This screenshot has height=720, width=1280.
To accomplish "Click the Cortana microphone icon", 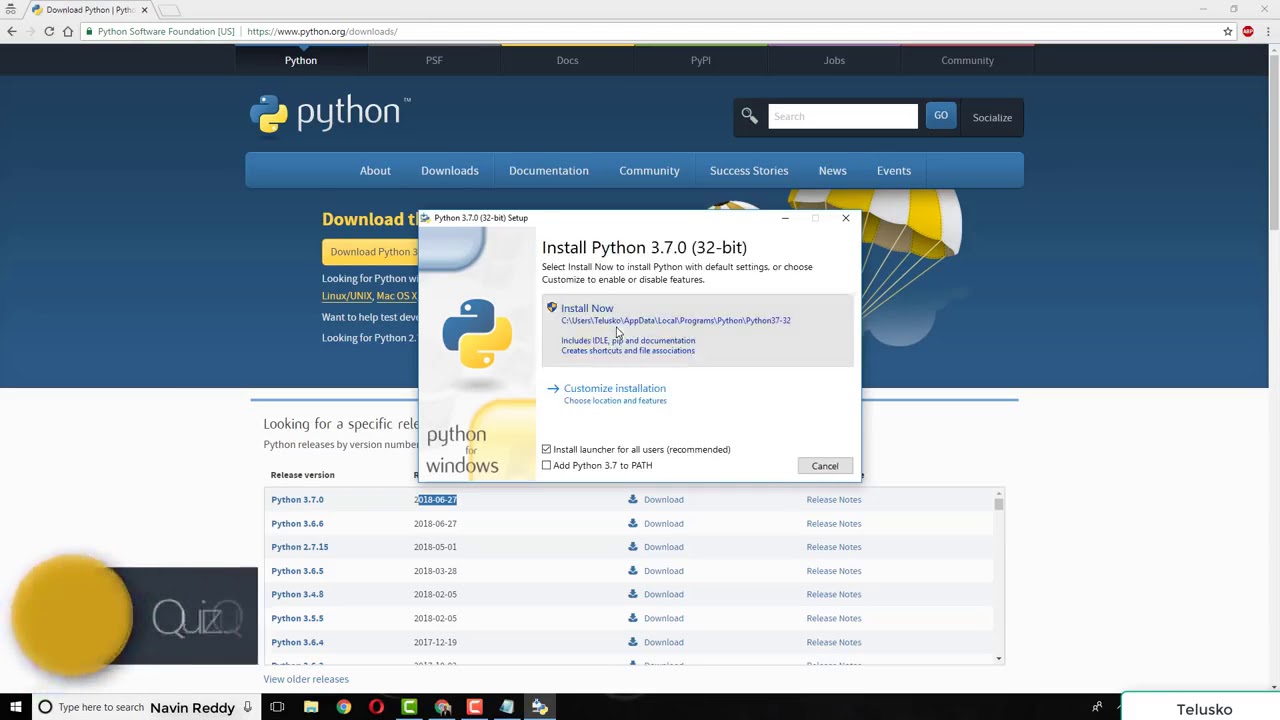I will pyautogui.click(x=247, y=708).
